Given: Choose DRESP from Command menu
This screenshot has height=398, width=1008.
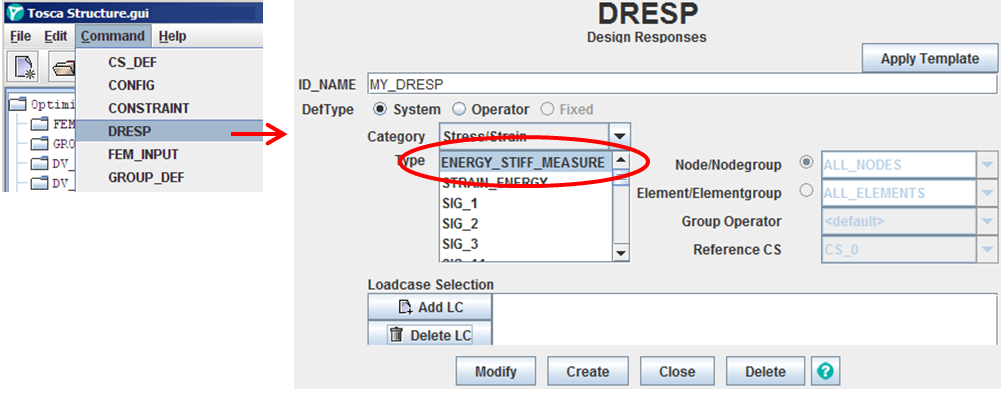Looking at the screenshot, I should coord(170,131).
